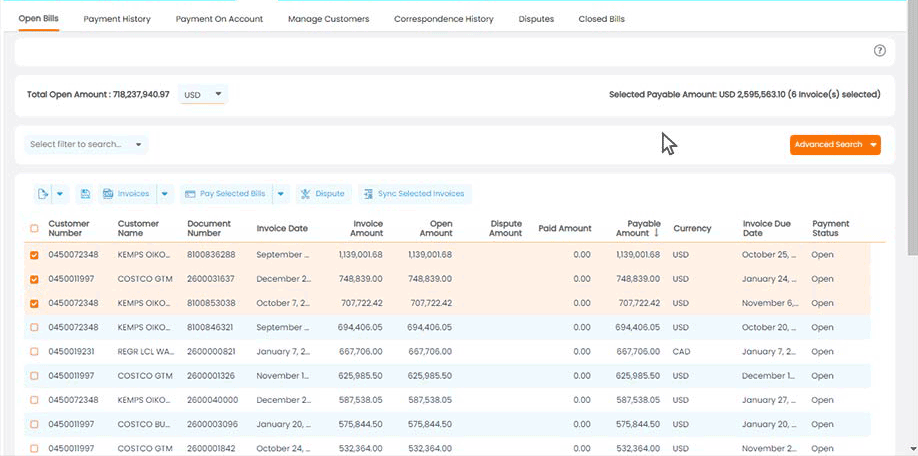Open the Select filter to search dropdown
This screenshot has width=918, height=456.
86,145
